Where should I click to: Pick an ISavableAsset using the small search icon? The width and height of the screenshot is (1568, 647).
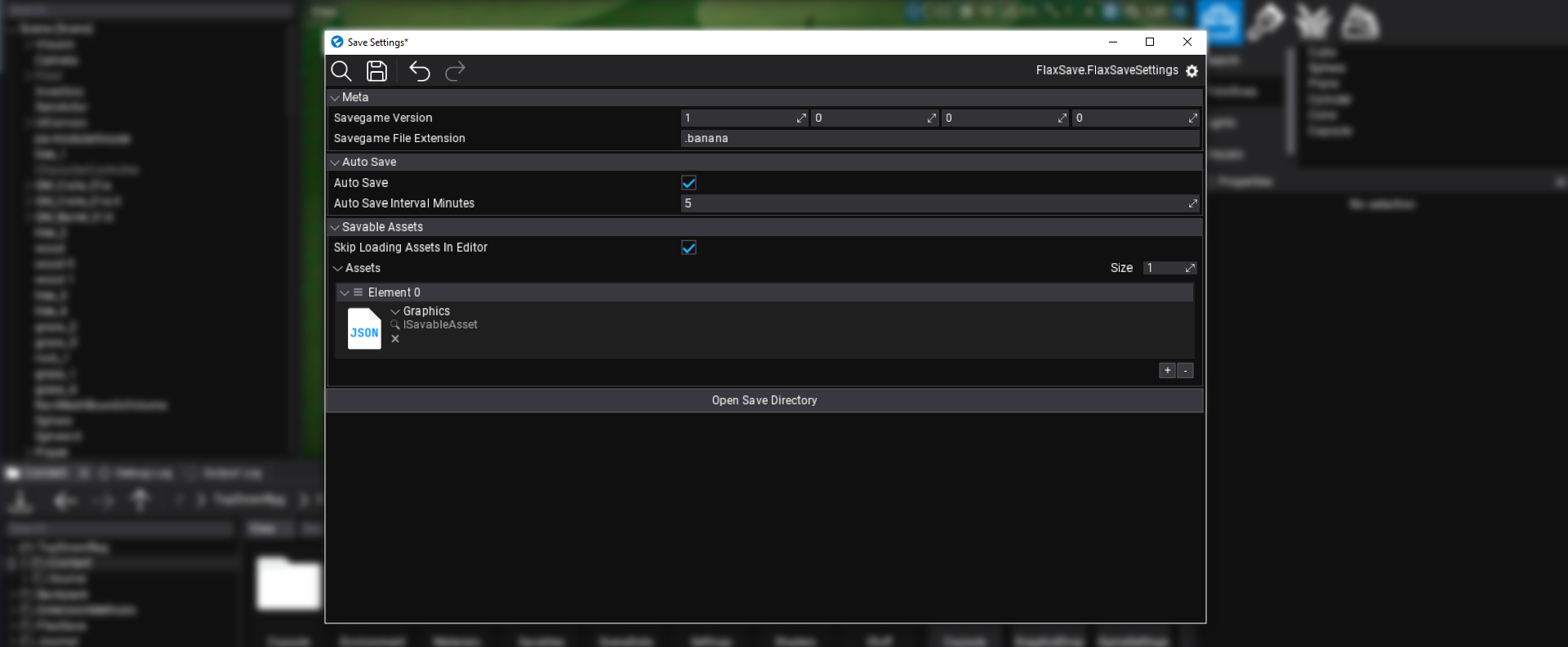(x=395, y=325)
